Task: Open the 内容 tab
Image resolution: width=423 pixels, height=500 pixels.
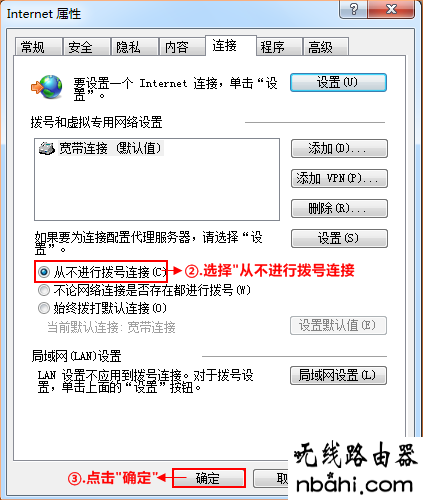Action: click(182, 47)
